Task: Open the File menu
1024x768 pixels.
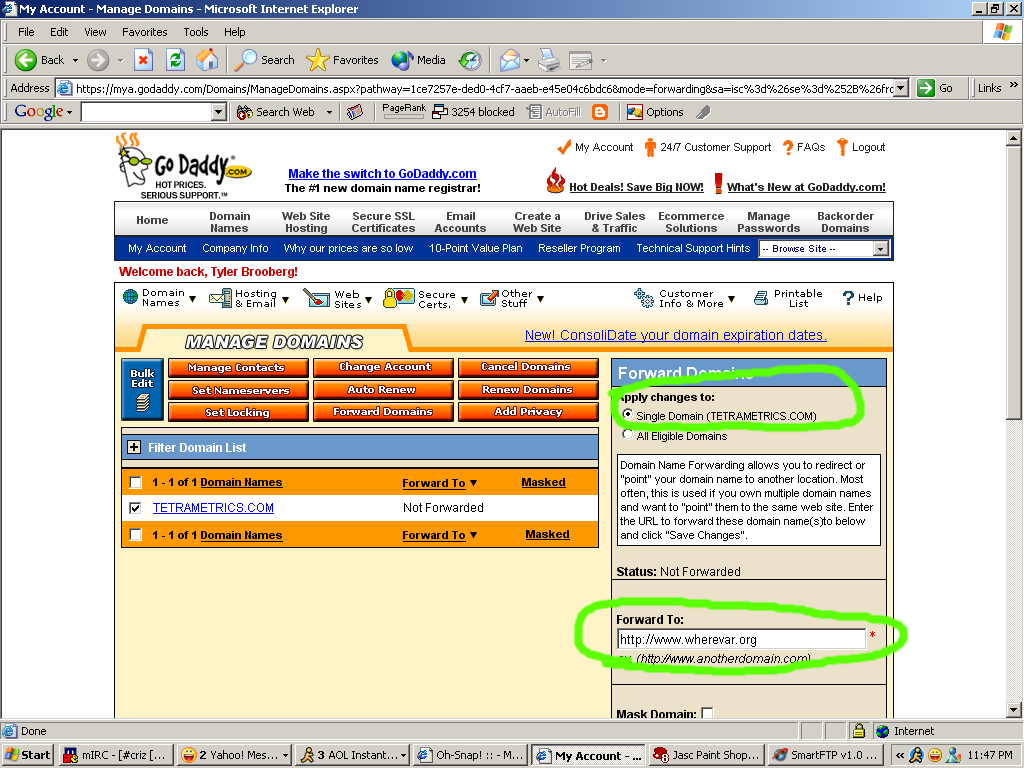Action: tap(26, 32)
